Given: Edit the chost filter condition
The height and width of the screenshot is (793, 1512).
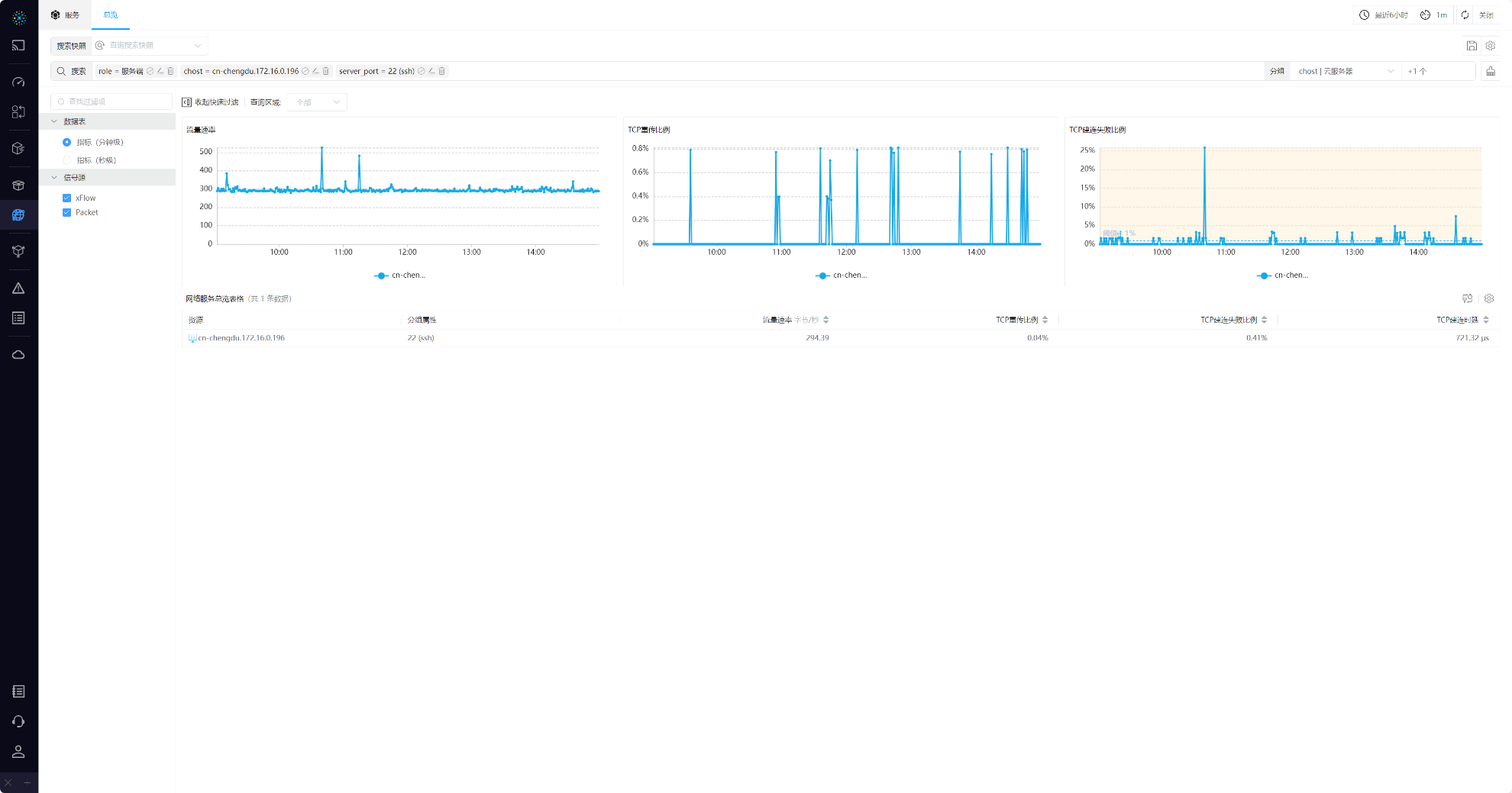Looking at the screenshot, I should tap(315, 71).
